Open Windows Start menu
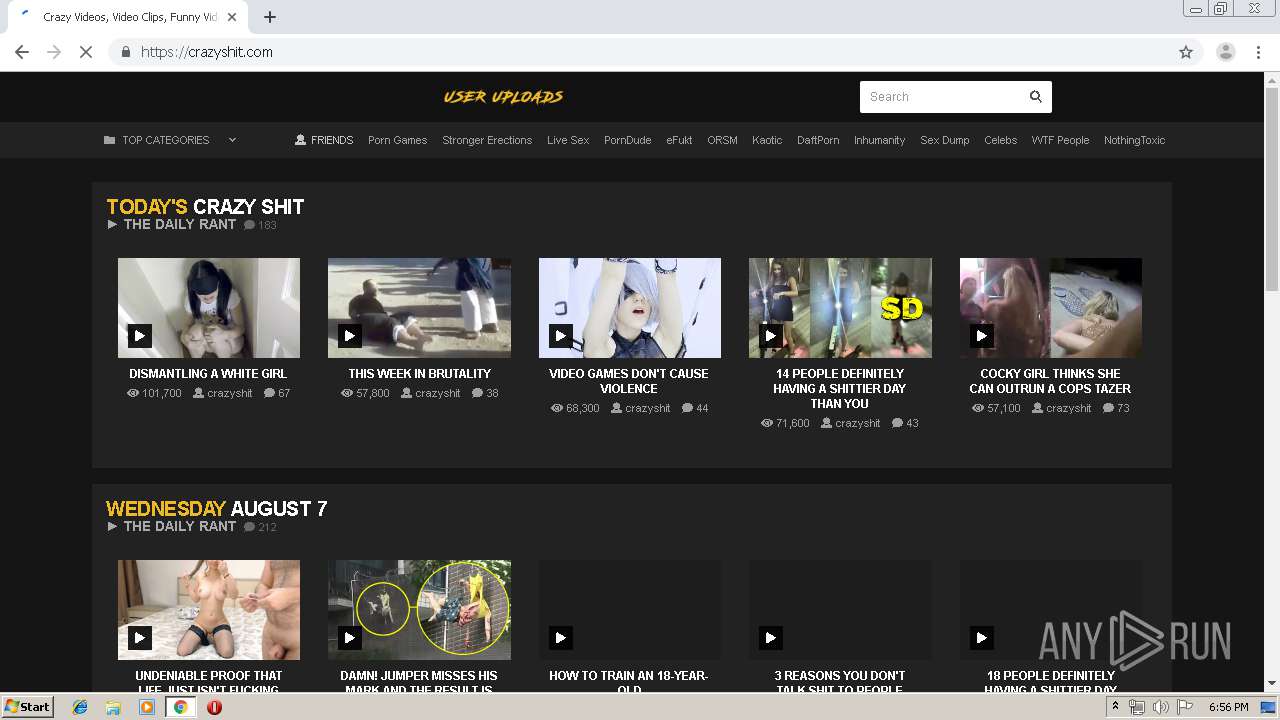1280x720 pixels. pos(27,706)
